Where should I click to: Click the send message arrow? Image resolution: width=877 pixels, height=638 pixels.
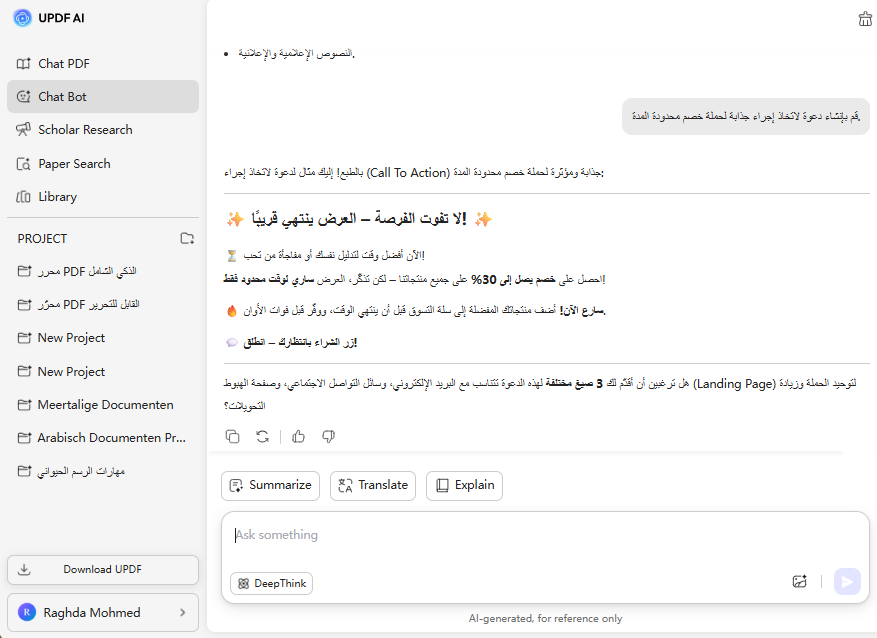point(847,581)
